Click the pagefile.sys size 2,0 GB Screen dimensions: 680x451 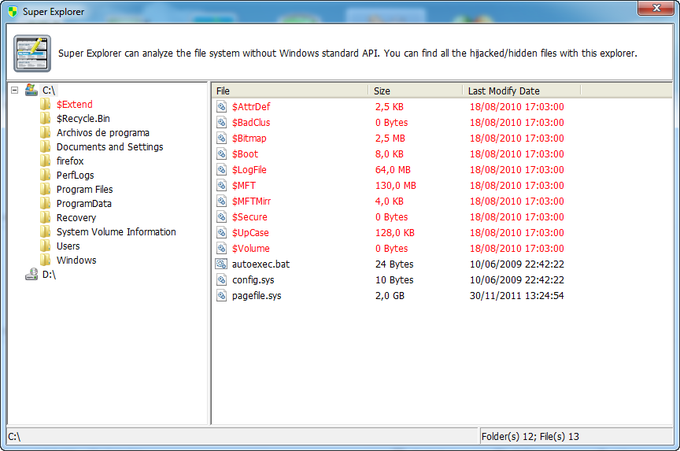(x=390, y=296)
